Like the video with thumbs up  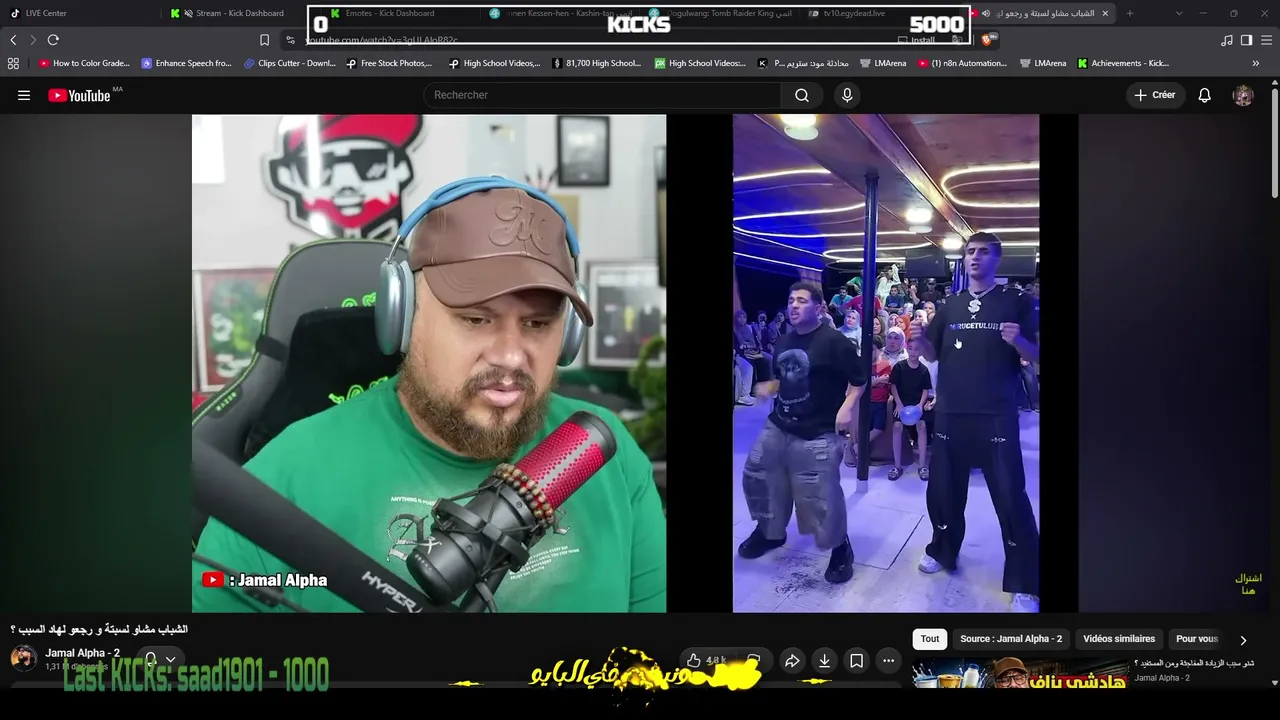[x=694, y=660]
